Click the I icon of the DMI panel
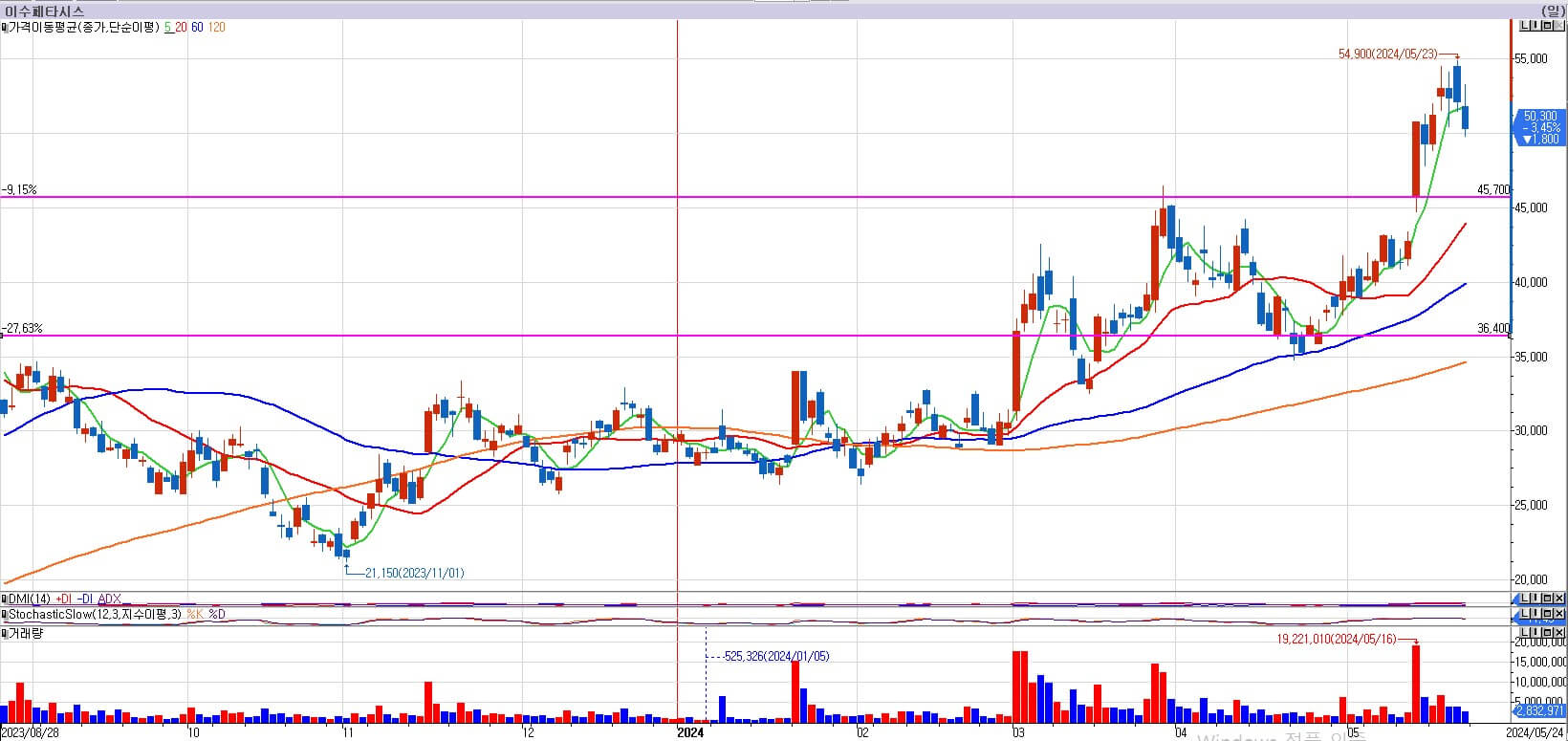Screen dimensions: 1568x741 pyautogui.click(x=1535, y=598)
